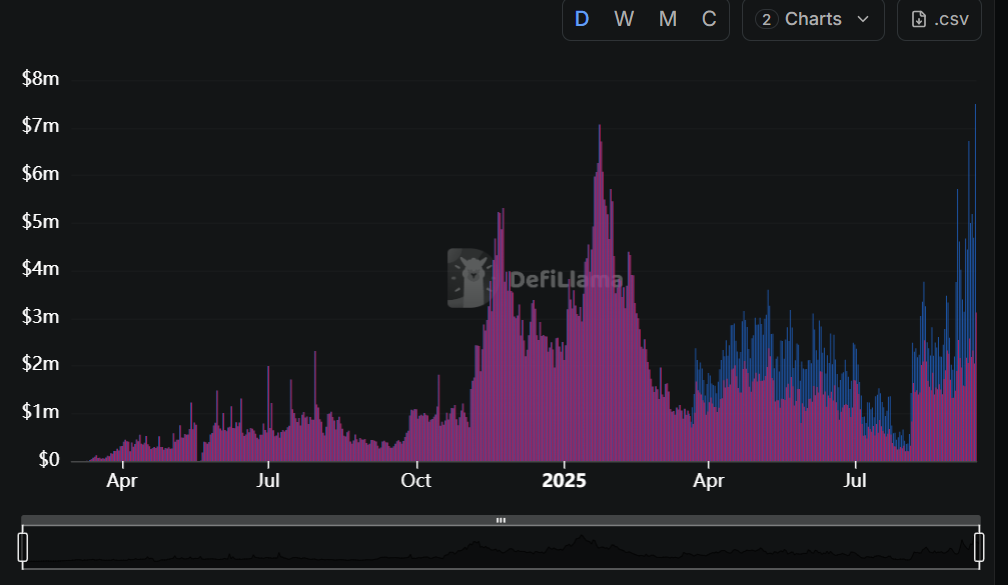The image size is (1008, 585).
Task: Switch to monthly 'M' interval
Action: click(x=668, y=19)
